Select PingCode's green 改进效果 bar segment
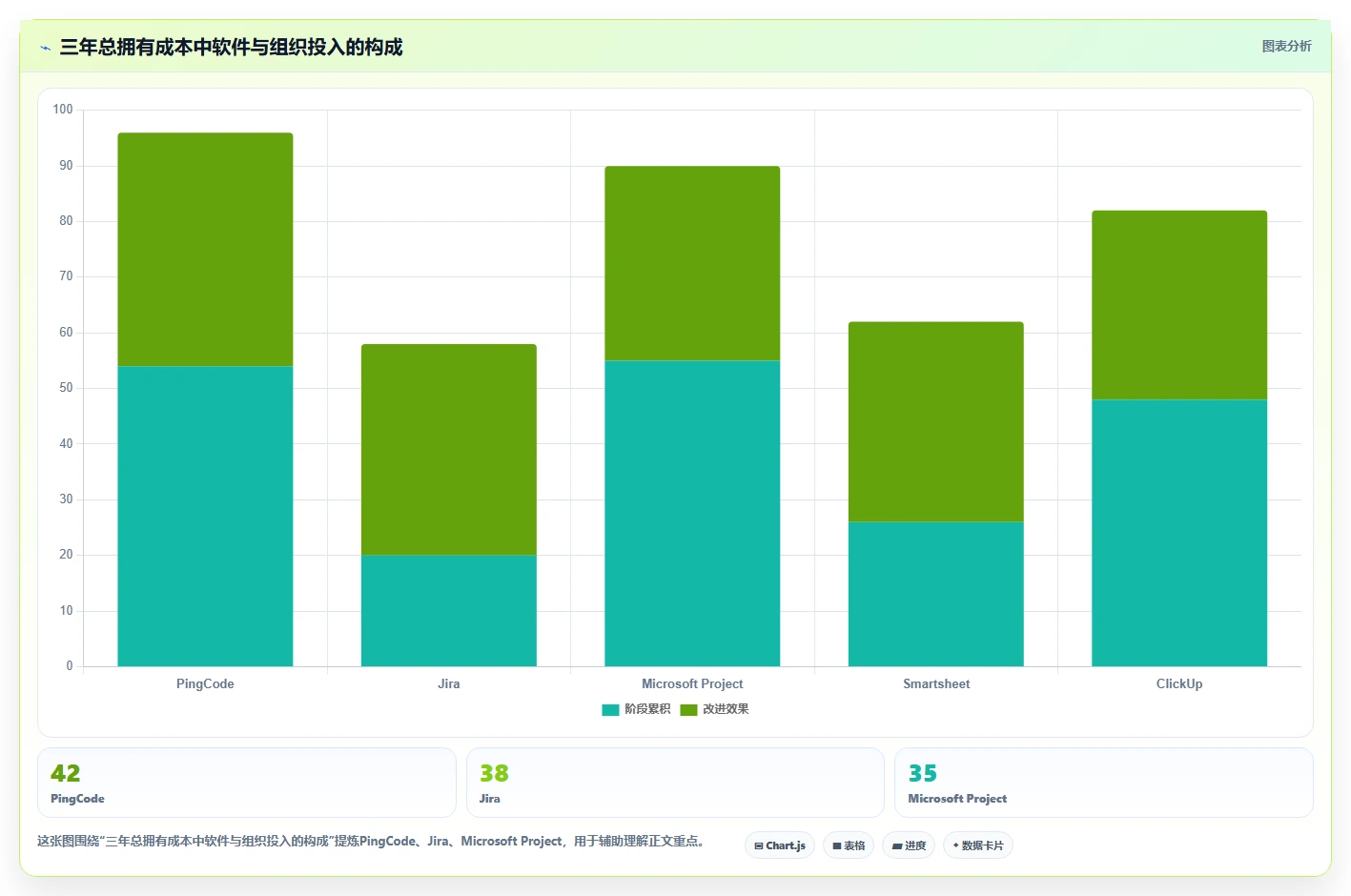This screenshot has height=896, width=1351. pyautogui.click(x=205, y=250)
